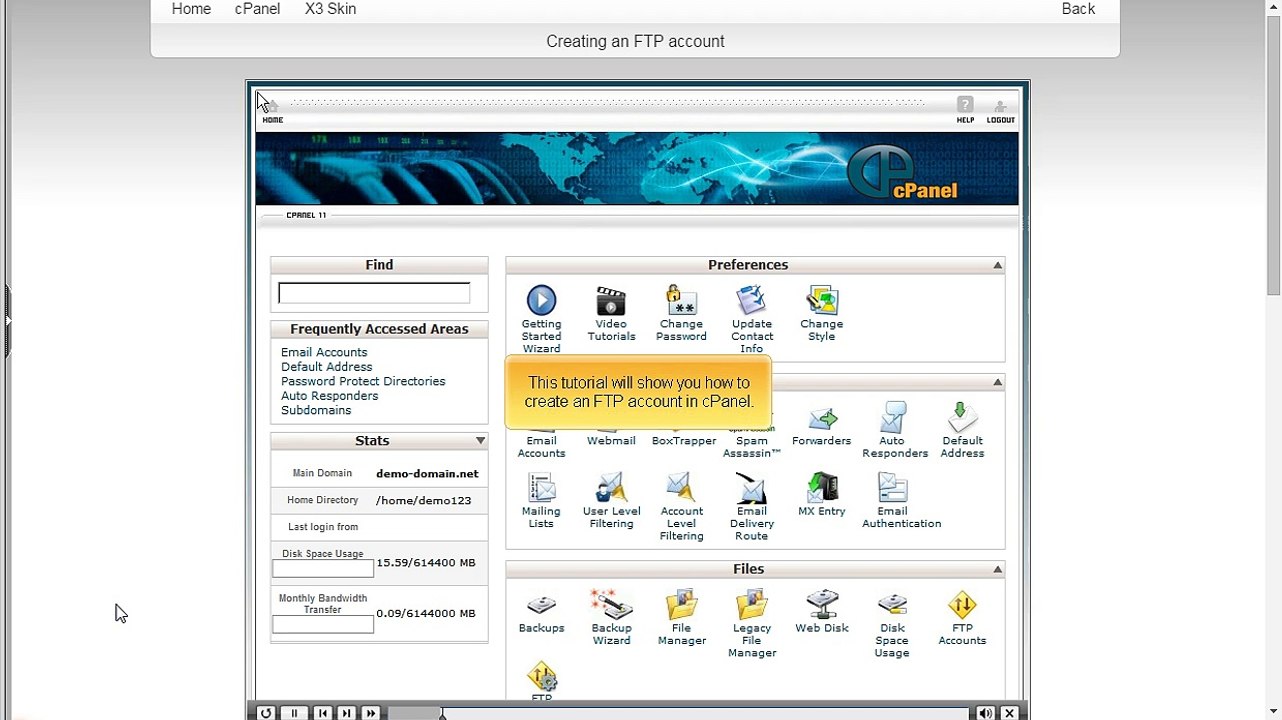Screen dimensions: 1282x720
Task: Open Account Level Filtering
Action: (x=681, y=488)
